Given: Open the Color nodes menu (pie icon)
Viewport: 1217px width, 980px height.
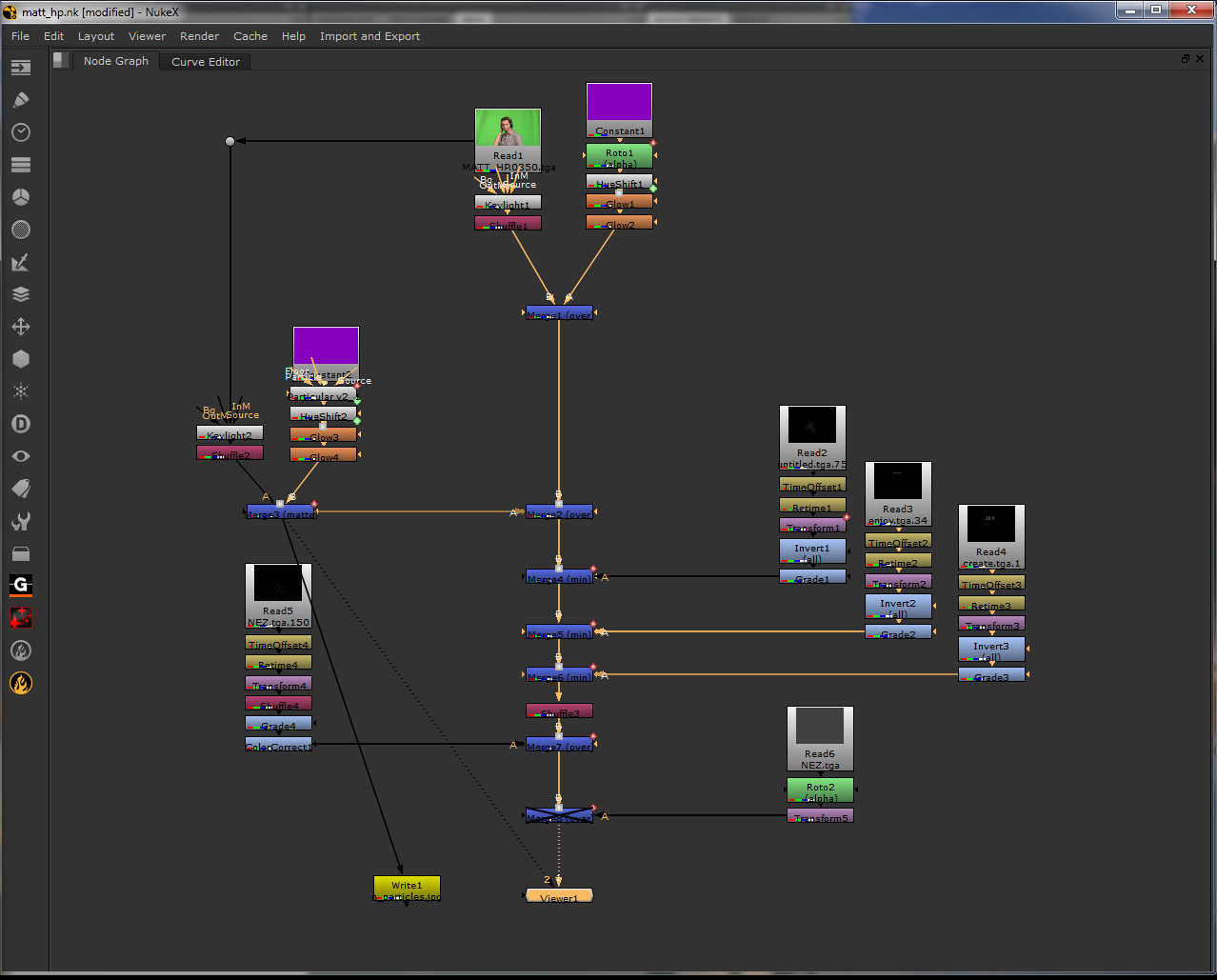Looking at the screenshot, I should [20, 196].
